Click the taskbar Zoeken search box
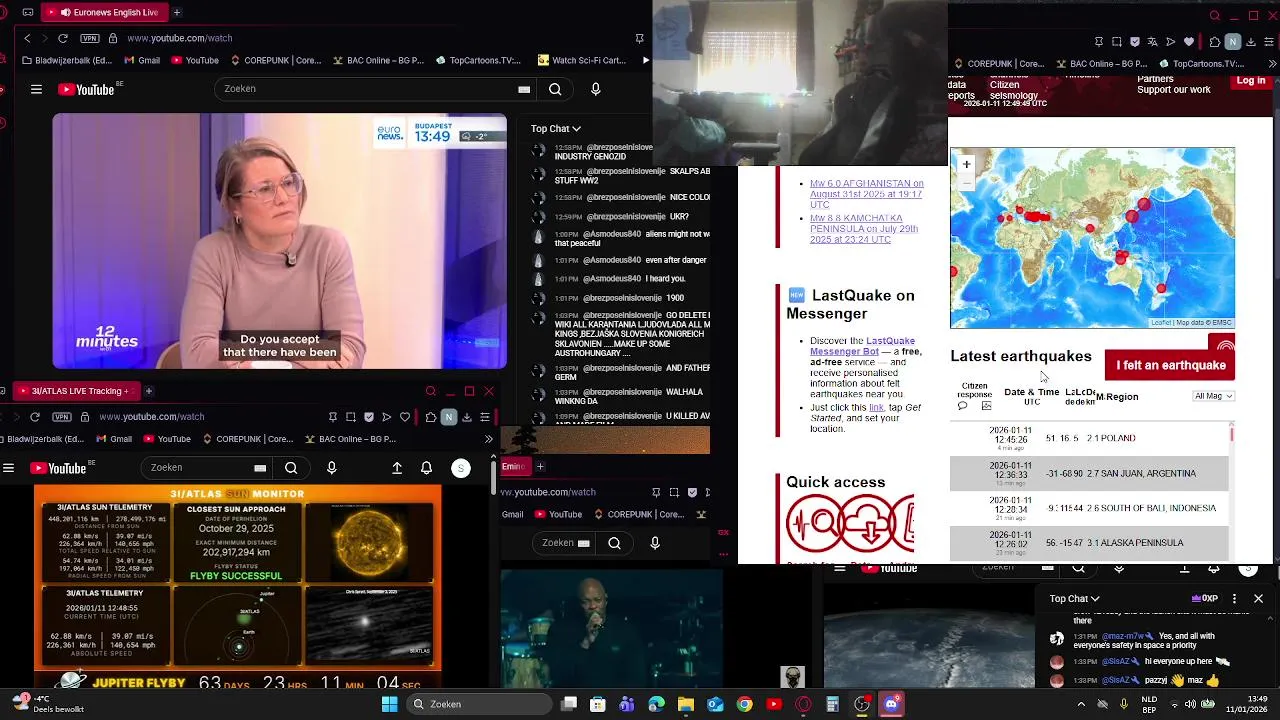This screenshot has height=720, width=1280. tap(479, 704)
